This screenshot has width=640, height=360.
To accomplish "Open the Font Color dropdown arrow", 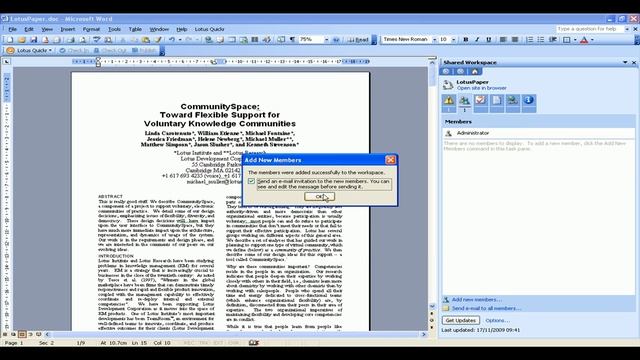I will (x=592, y=40).
